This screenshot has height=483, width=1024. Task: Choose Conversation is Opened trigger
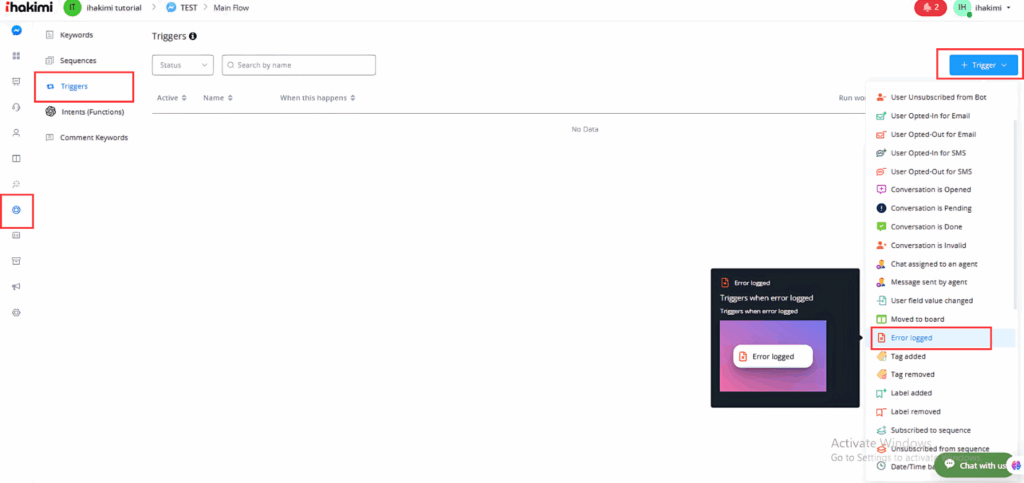tap(930, 190)
